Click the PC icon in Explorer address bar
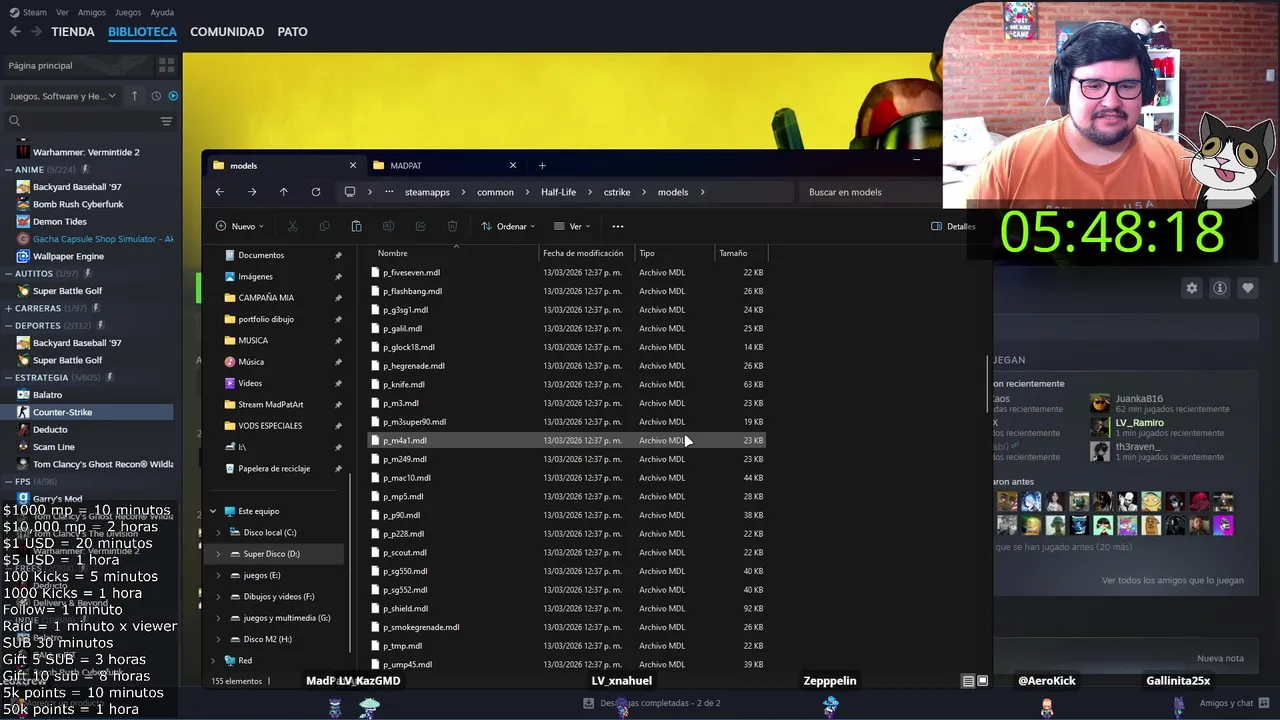This screenshot has width=1280, height=720. tap(350, 192)
